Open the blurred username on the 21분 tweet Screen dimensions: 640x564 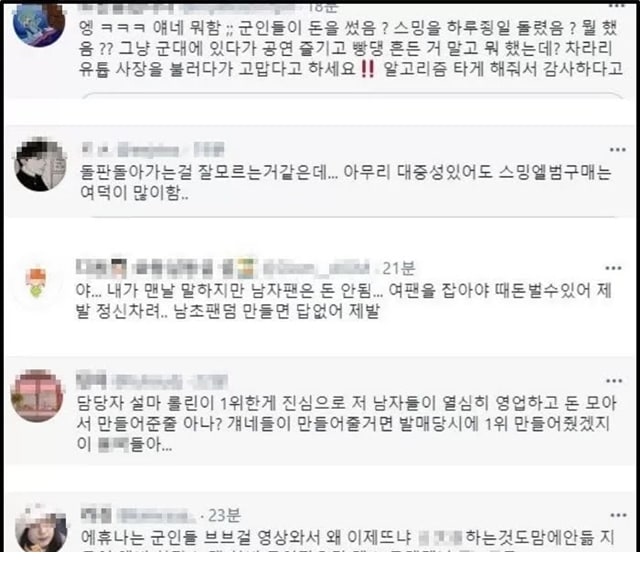(x=223, y=268)
